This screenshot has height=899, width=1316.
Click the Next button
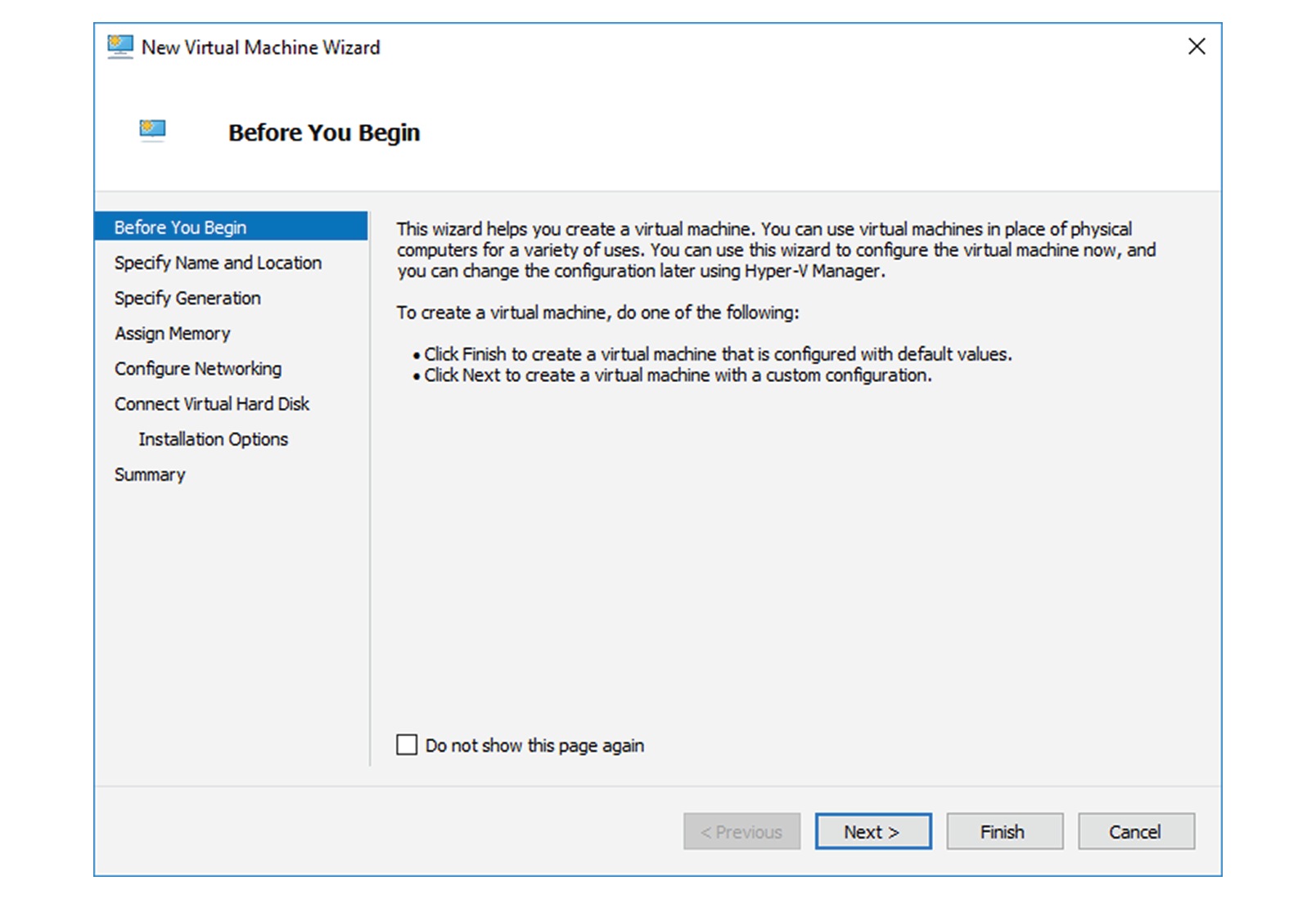872,831
